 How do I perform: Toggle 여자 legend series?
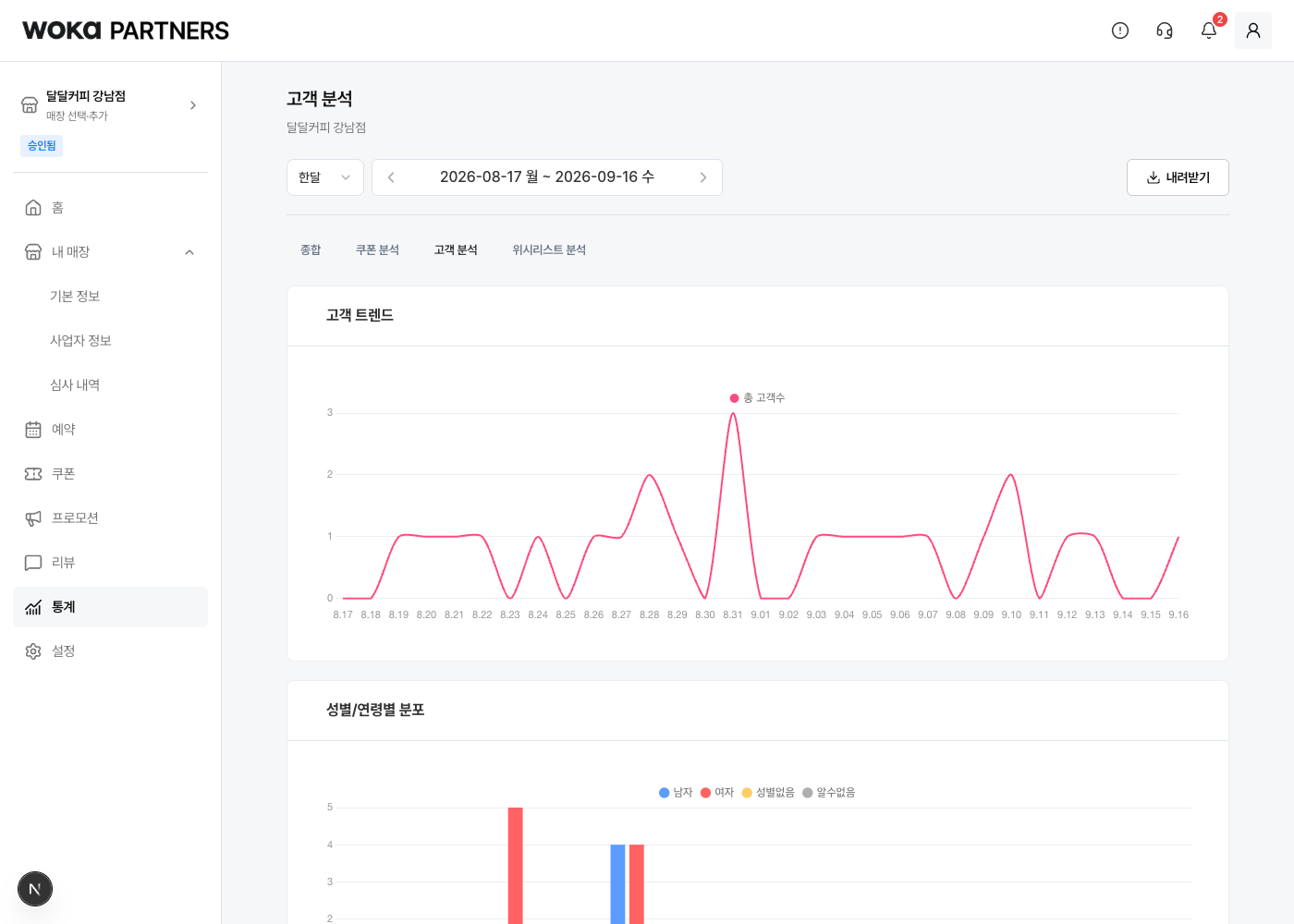(x=717, y=793)
